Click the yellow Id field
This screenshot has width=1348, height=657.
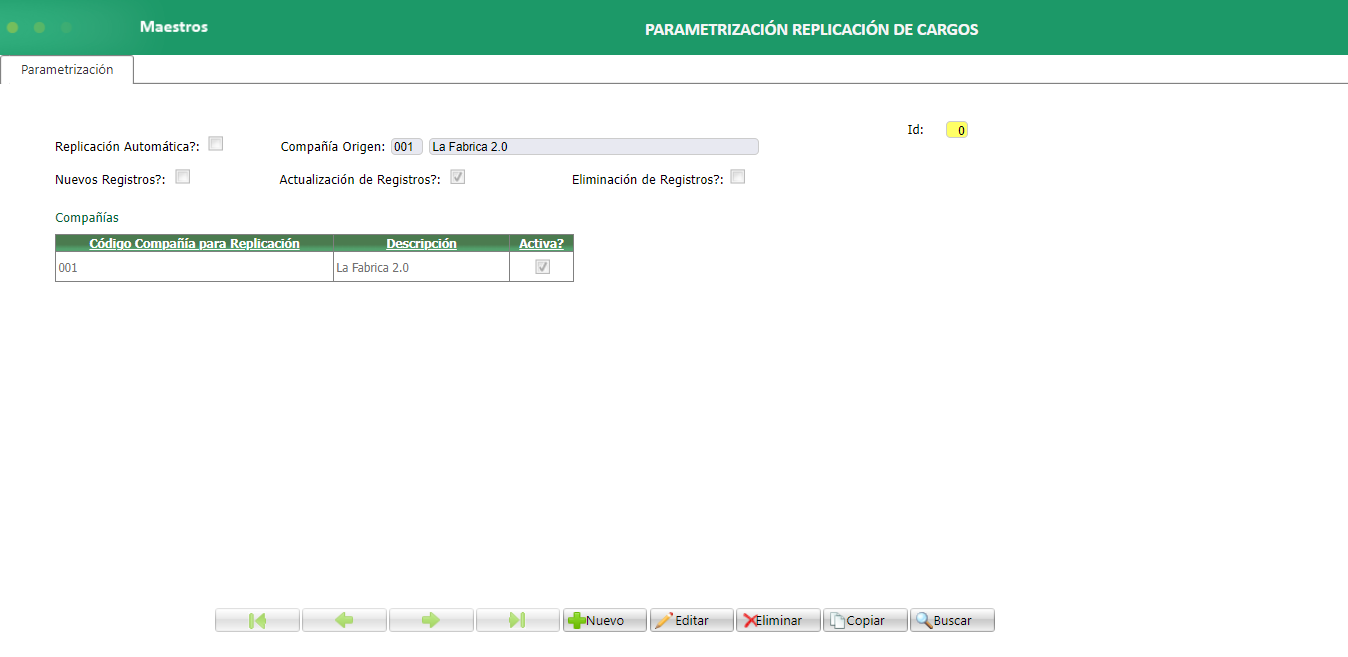956,129
